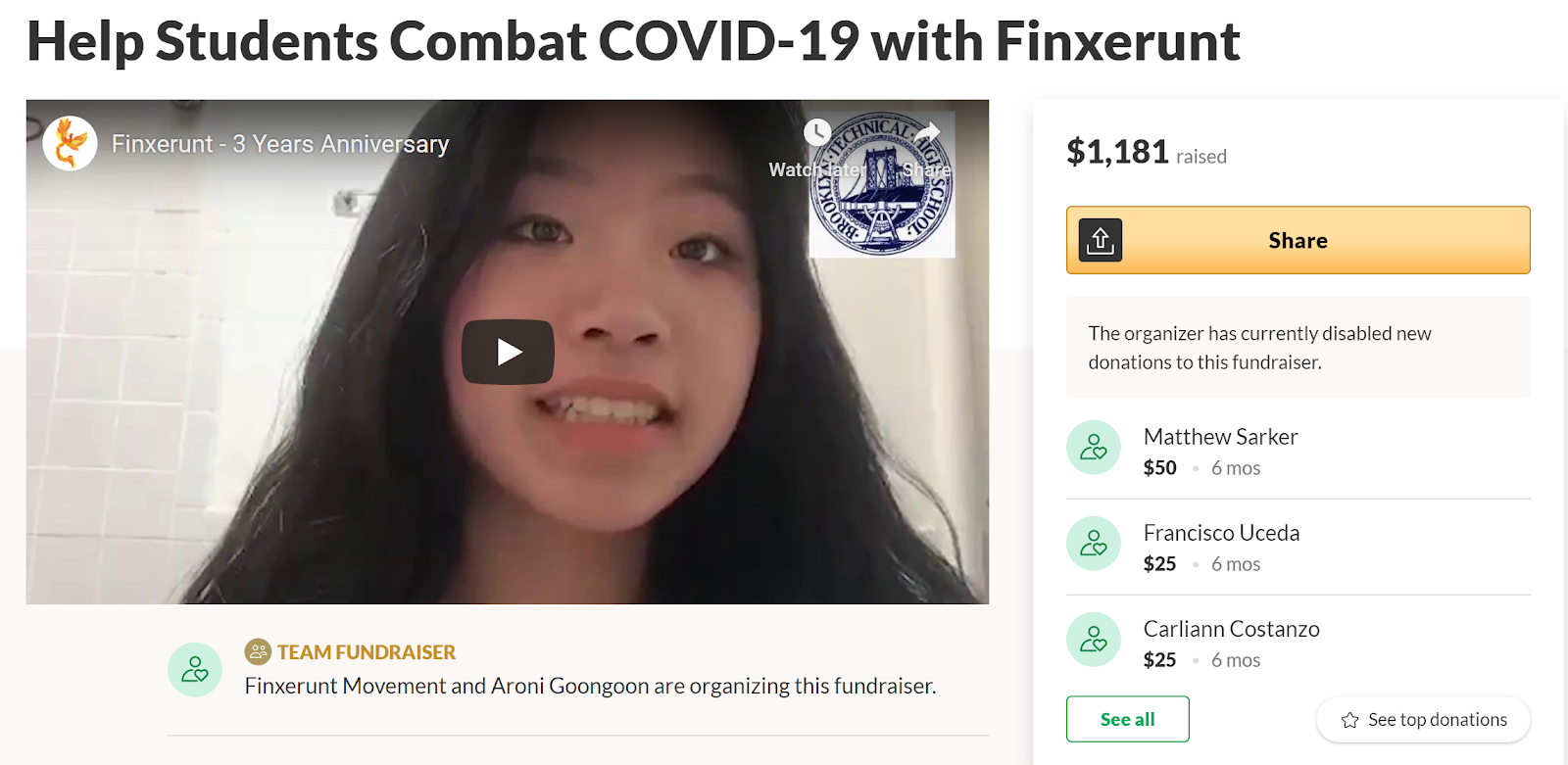Click Carliann Costanzo's donor avatar icon
1568x765 pixels.
tap(1094, 640)
